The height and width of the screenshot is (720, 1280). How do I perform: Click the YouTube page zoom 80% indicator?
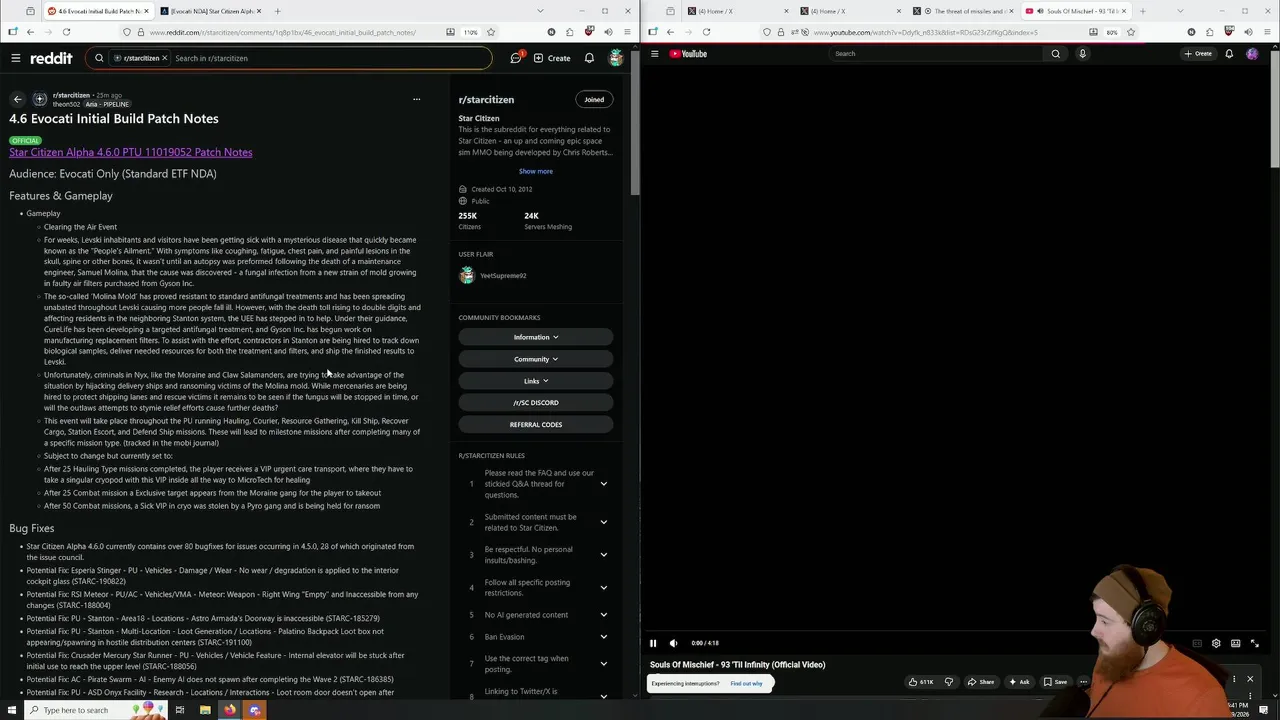click(x=1111, y=32)
